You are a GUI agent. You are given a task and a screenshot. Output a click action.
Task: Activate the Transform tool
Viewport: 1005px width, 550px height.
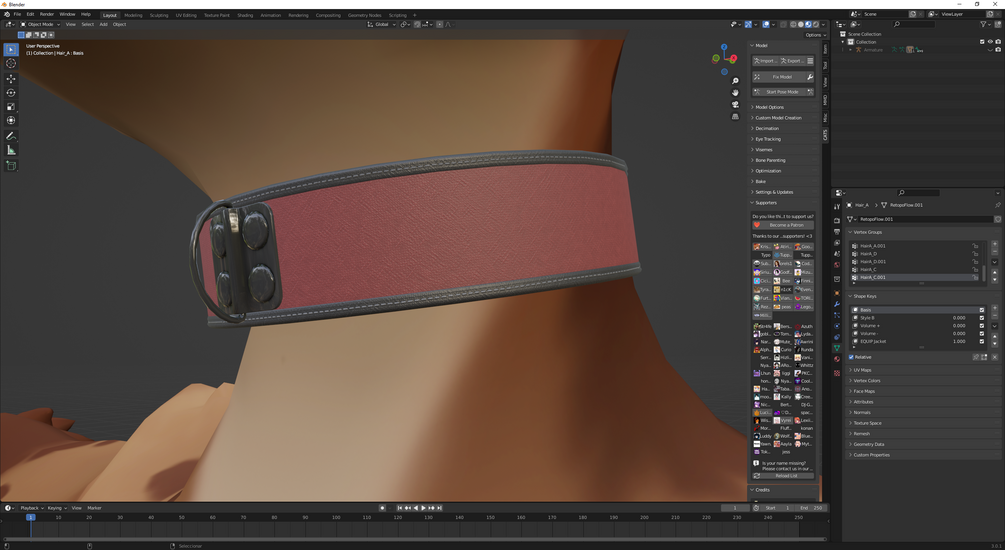click(x=11, y=121)
